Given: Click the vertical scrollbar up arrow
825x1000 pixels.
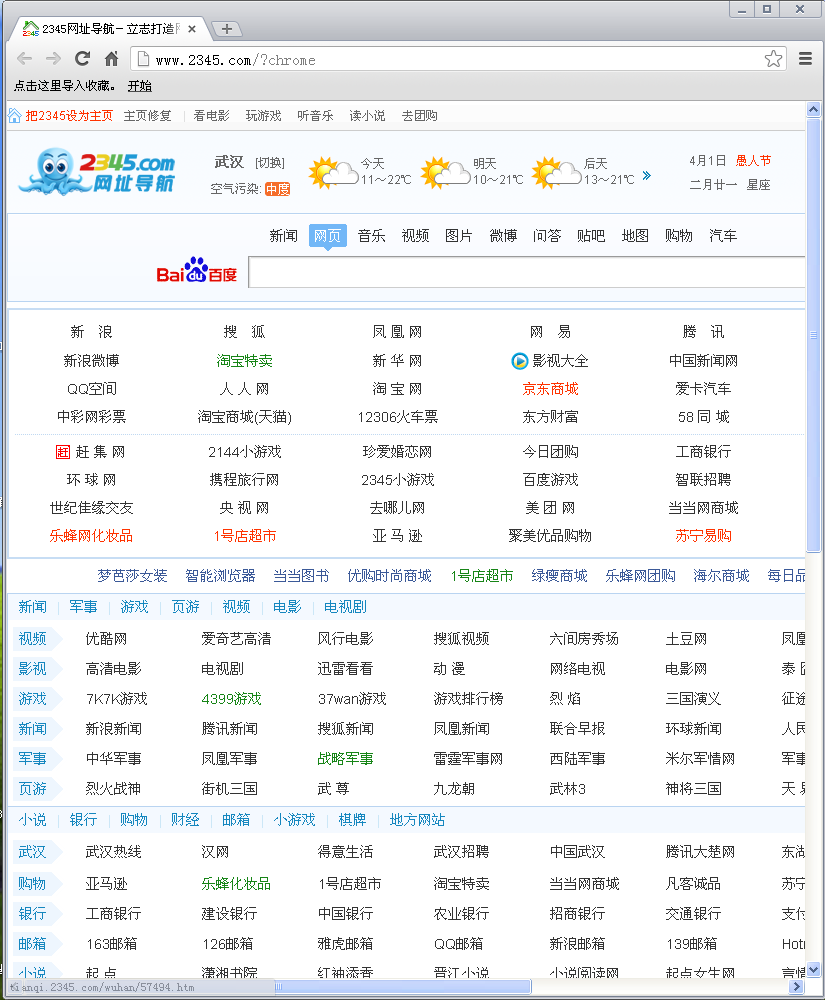Looking at the screenshot, I should pyautogui.click(x=814, y=109).
